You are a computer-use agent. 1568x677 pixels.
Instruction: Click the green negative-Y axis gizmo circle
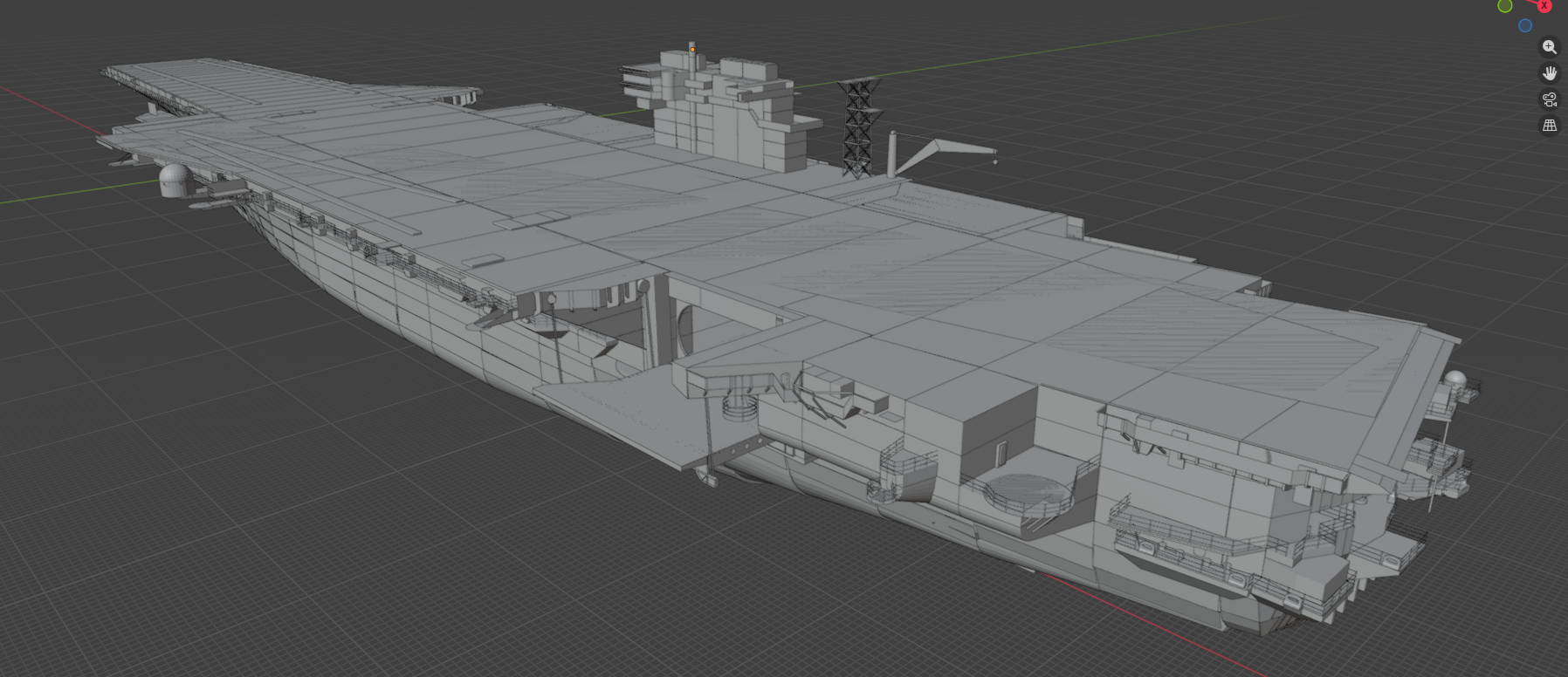tap(1505, 6)
